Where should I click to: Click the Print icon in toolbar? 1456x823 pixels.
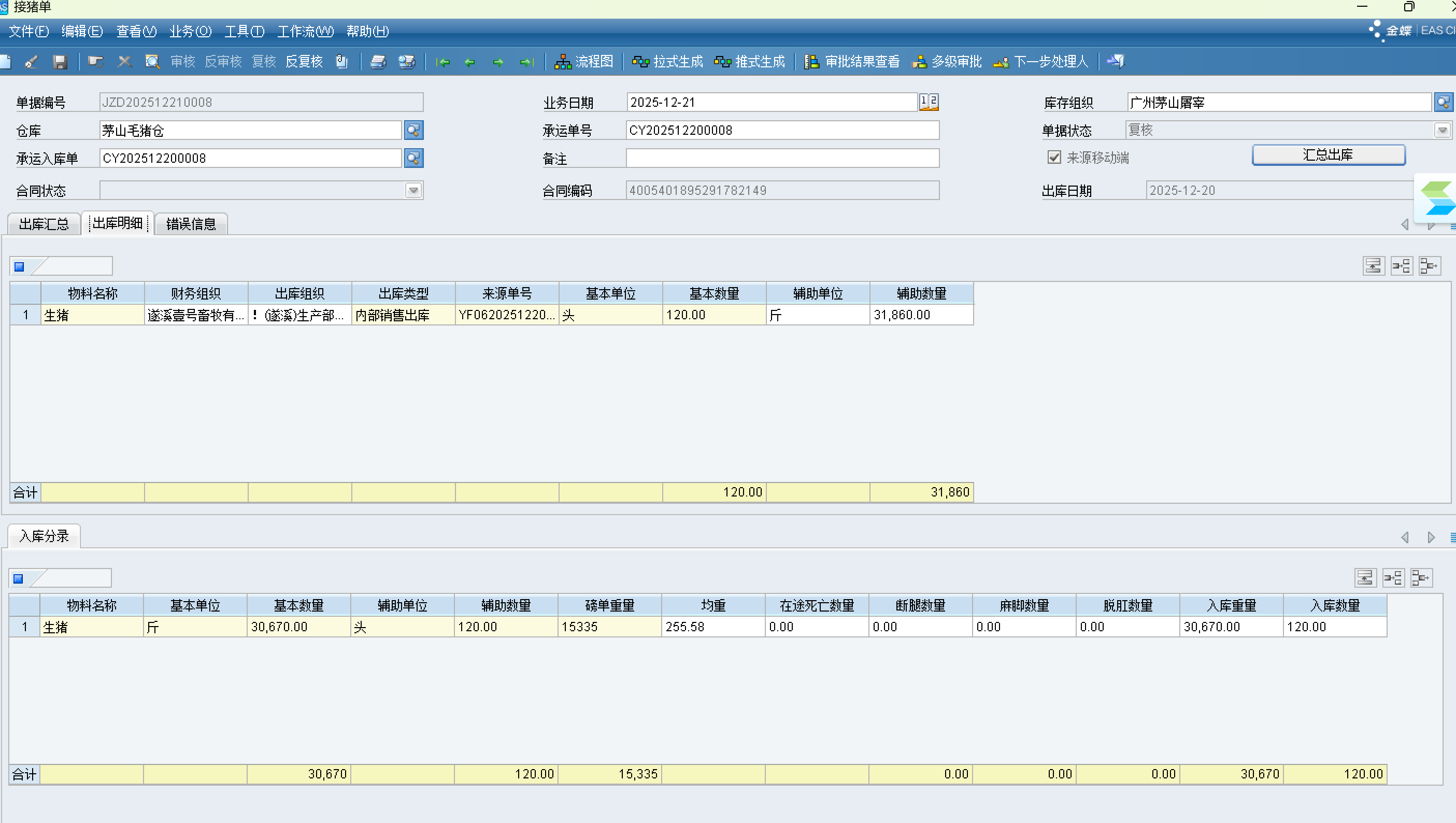click(x=378, y=62)
